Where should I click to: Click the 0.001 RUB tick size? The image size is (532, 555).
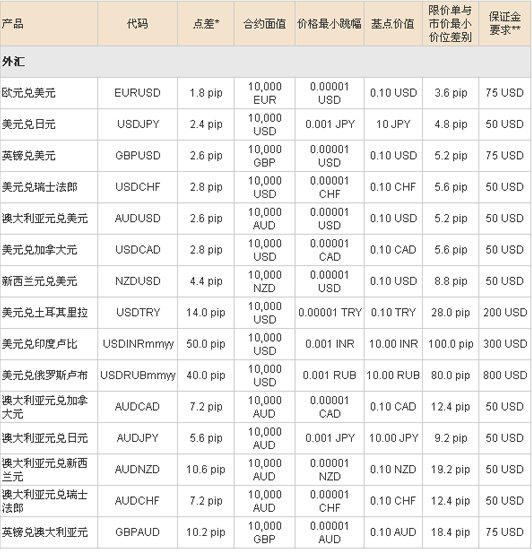330,375
